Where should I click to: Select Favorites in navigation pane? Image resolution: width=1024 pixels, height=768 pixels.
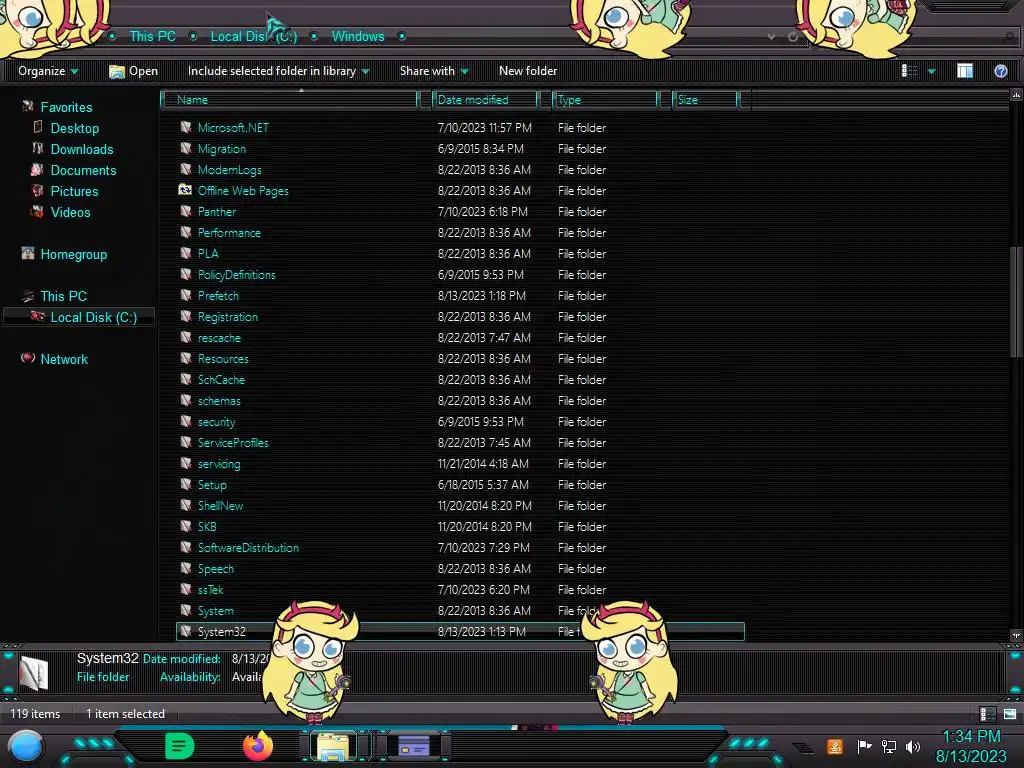[x=66, y=107]
